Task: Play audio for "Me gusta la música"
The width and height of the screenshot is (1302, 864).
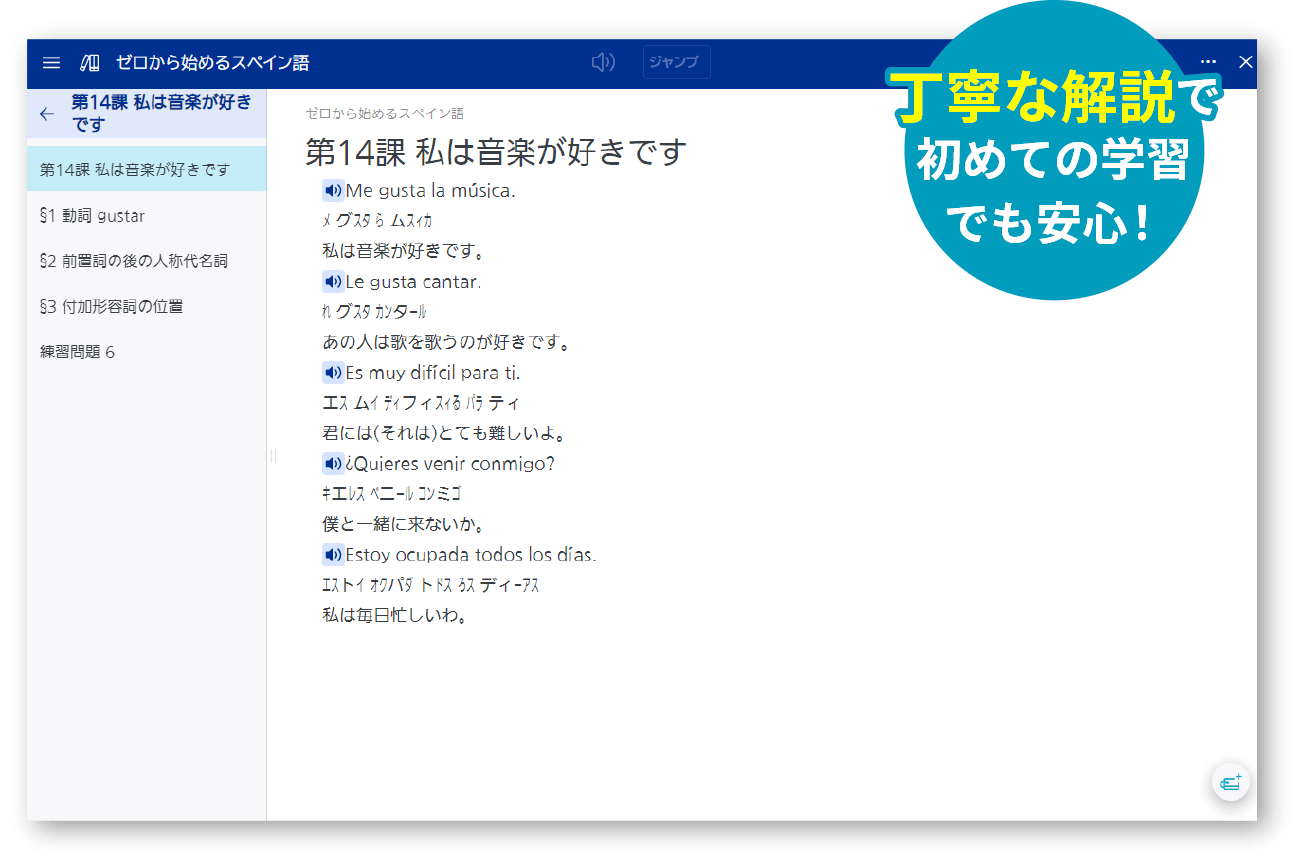Action: click(334, 190)
